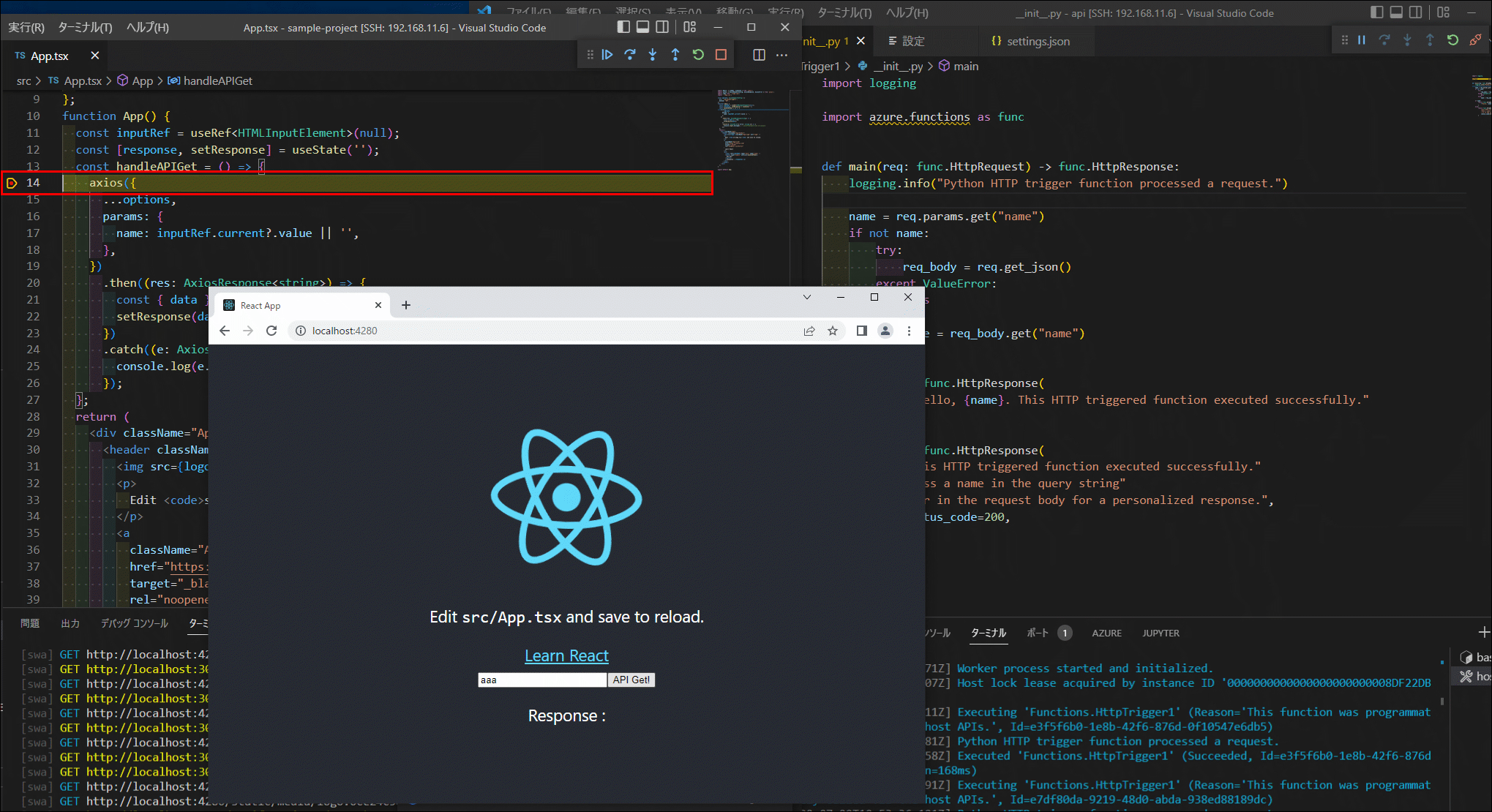1492x812 pixels.
Task: Click the API Get! button in browser
Action: click(x=631, y=680)
